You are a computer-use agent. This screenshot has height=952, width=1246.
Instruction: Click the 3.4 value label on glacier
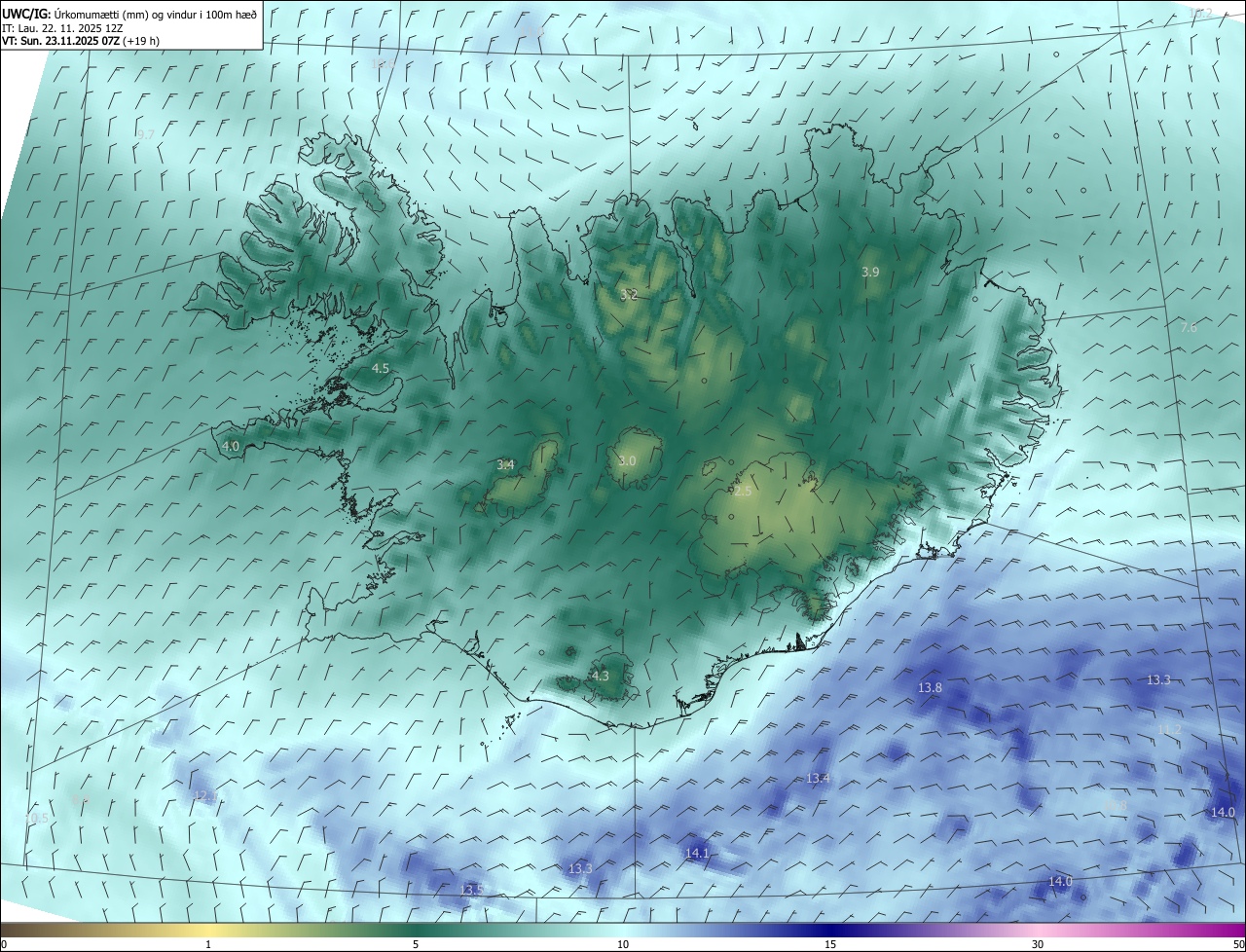(x=505, y=465)
